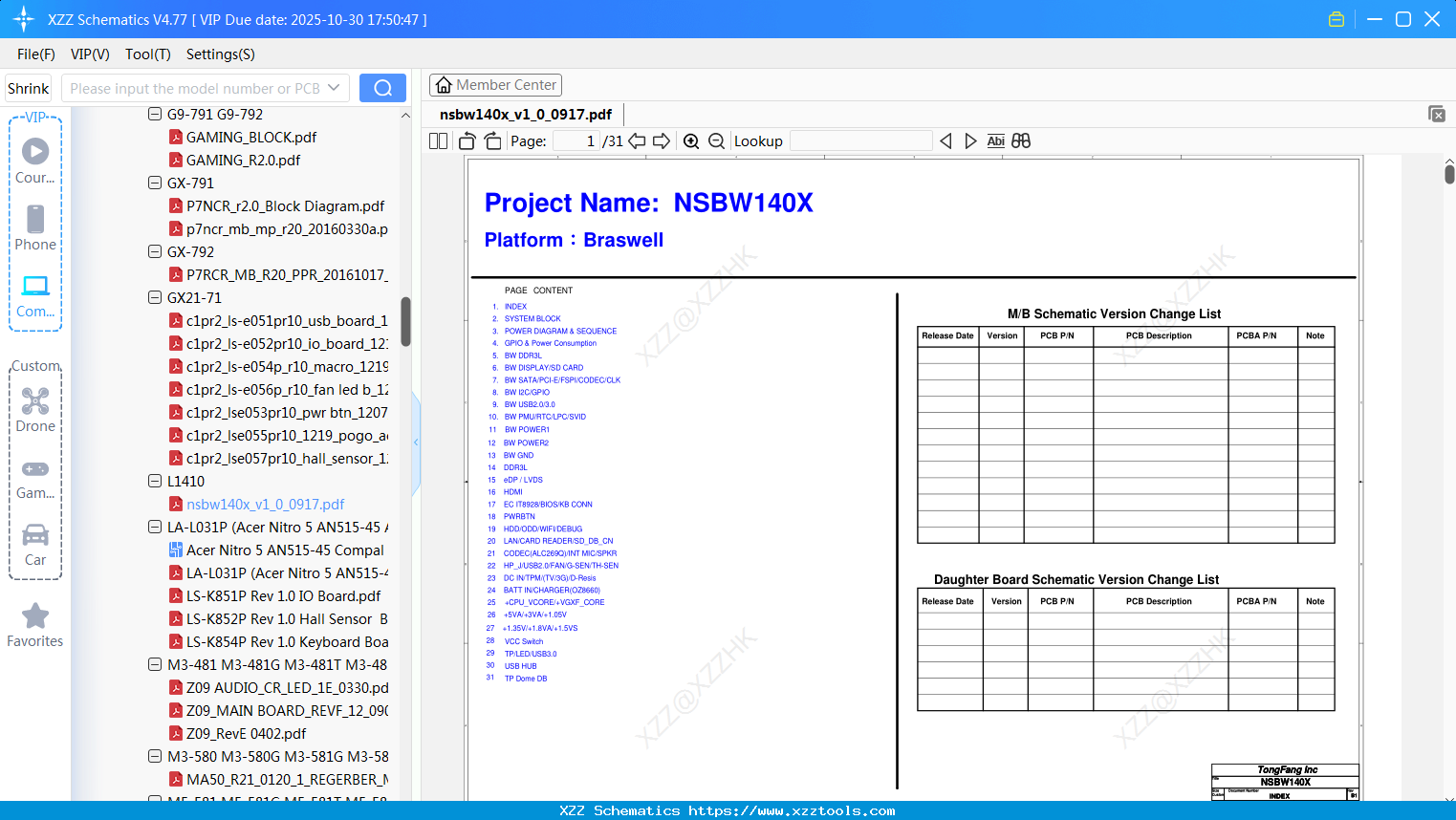This screenshot has width=1456, height=820.
Task: Click the Shrink button
Action: 28,88
